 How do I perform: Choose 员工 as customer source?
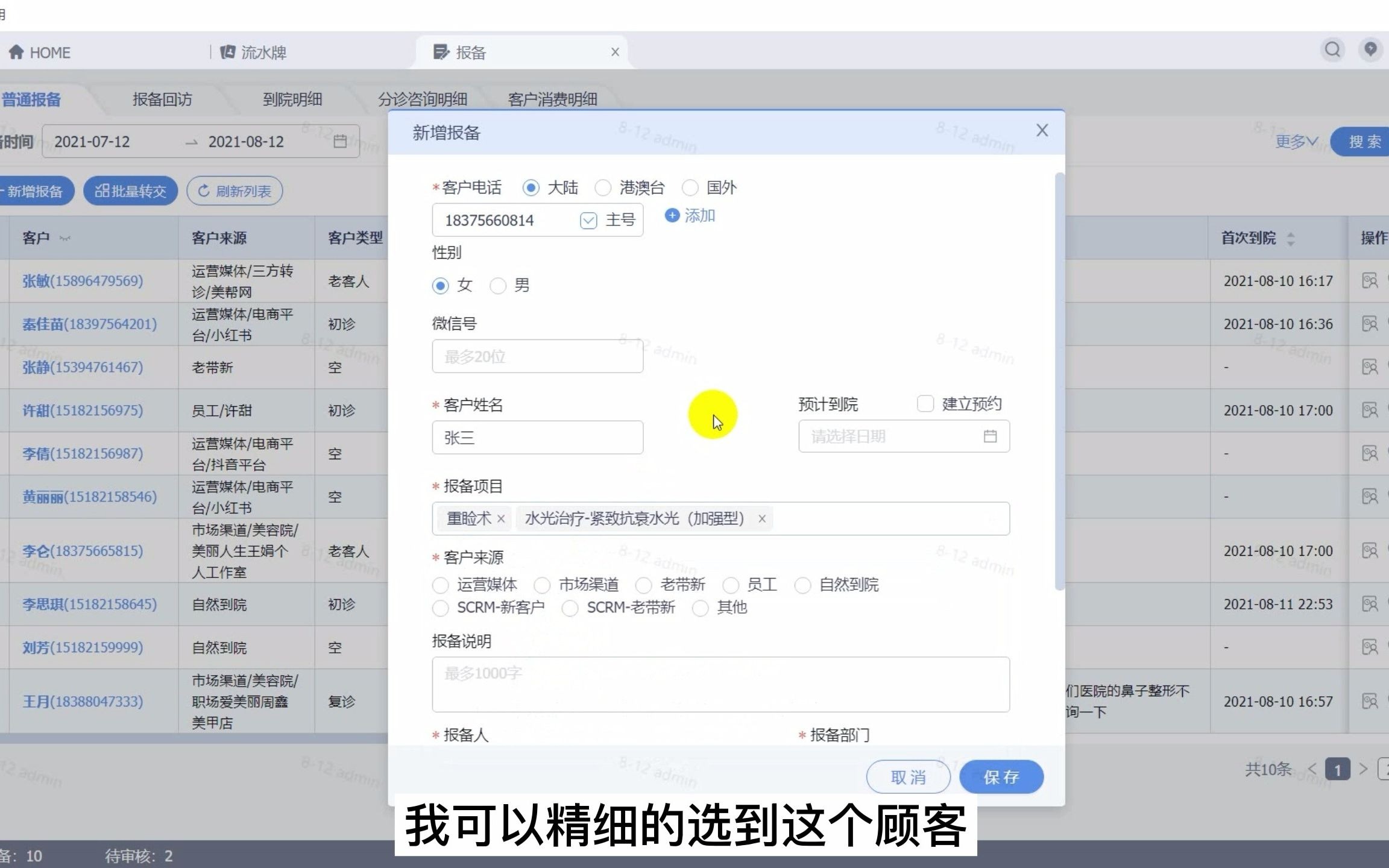pos(731,585)
